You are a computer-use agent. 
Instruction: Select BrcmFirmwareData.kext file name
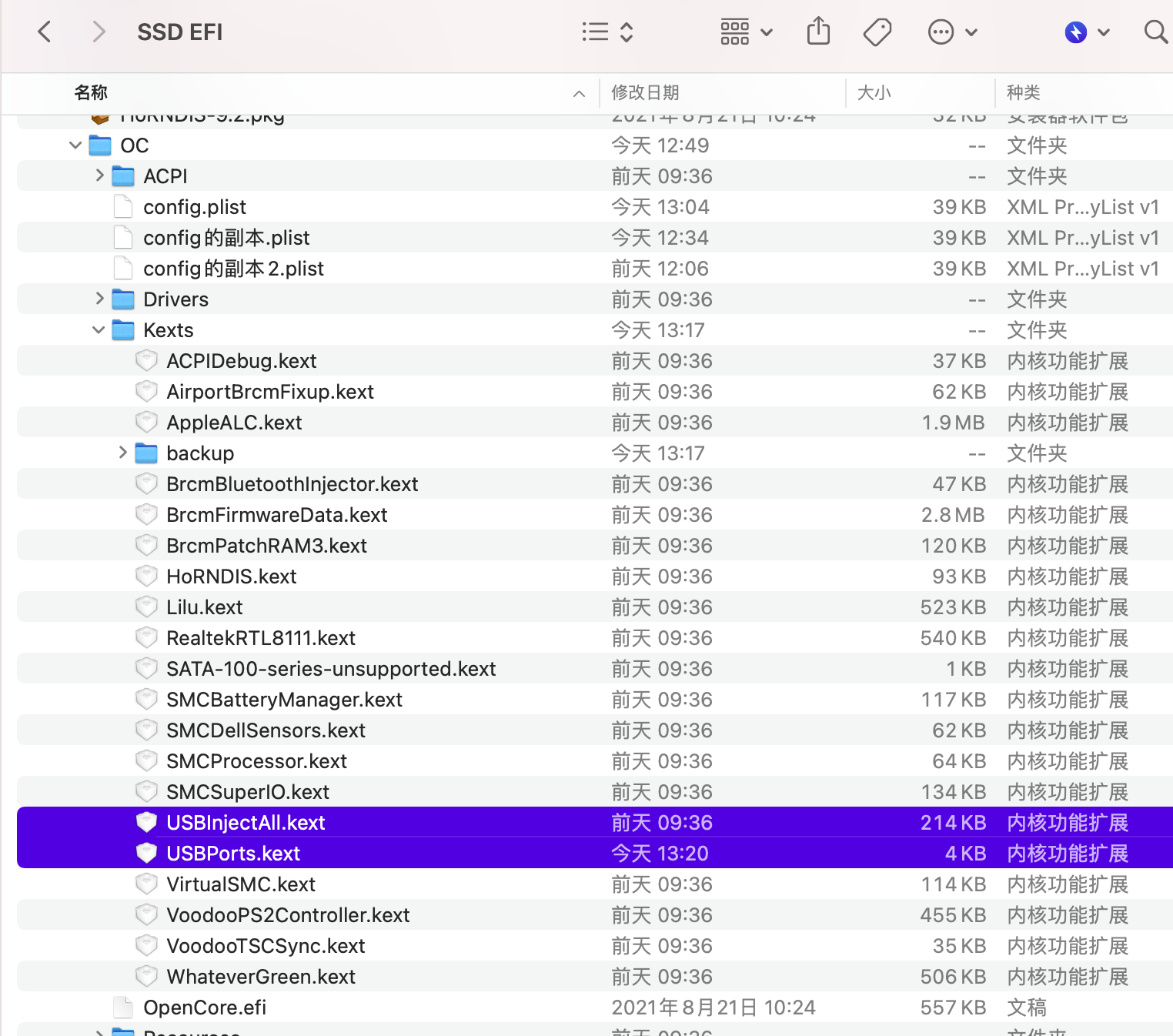tap(277, 515)
